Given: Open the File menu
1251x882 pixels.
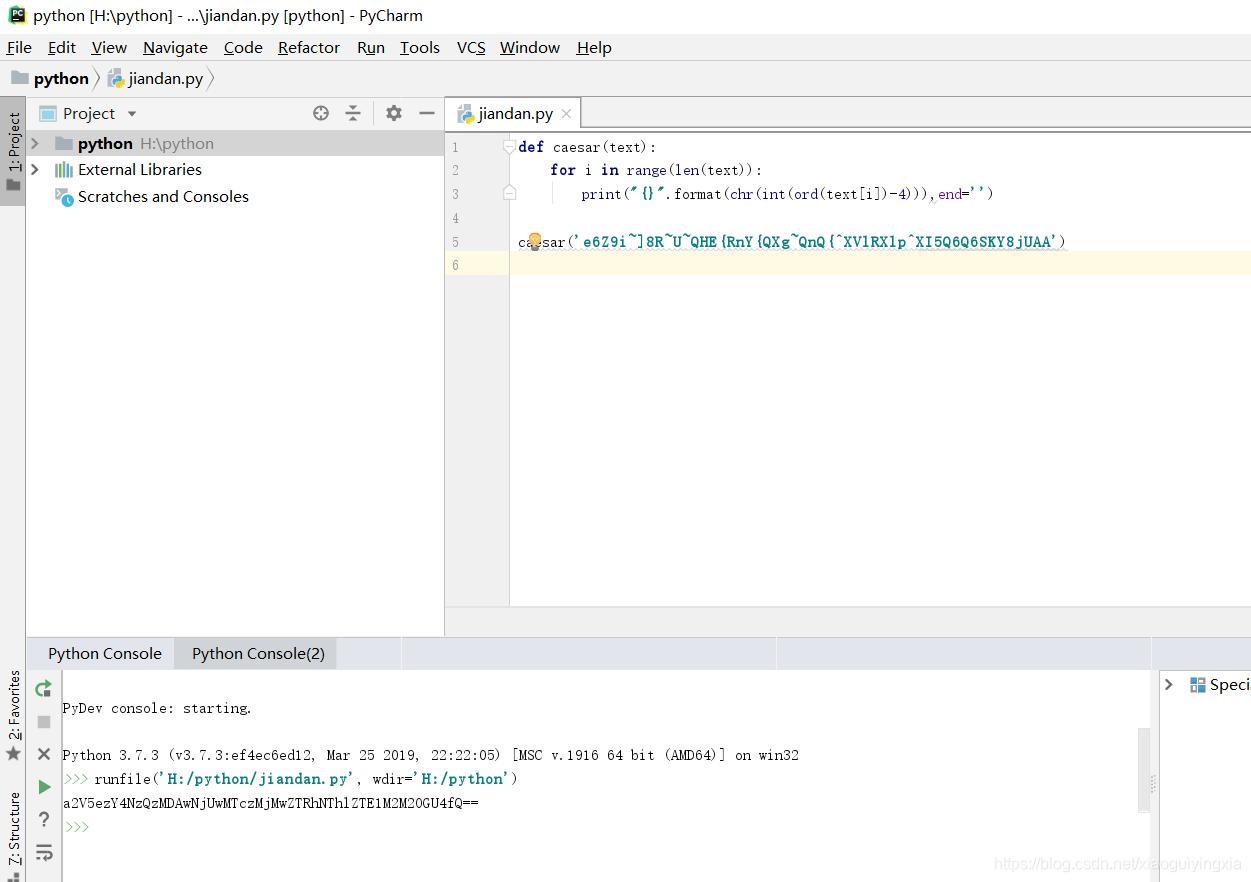Looking at the screenshot, I should tap(19, 47).
